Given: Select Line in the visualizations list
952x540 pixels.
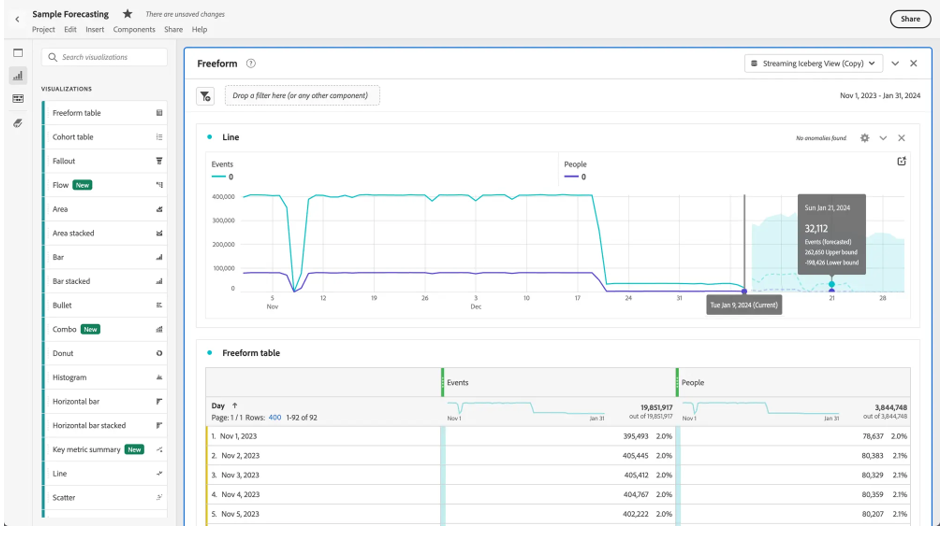Looking at the screenshot, I should tap(104, 473).
